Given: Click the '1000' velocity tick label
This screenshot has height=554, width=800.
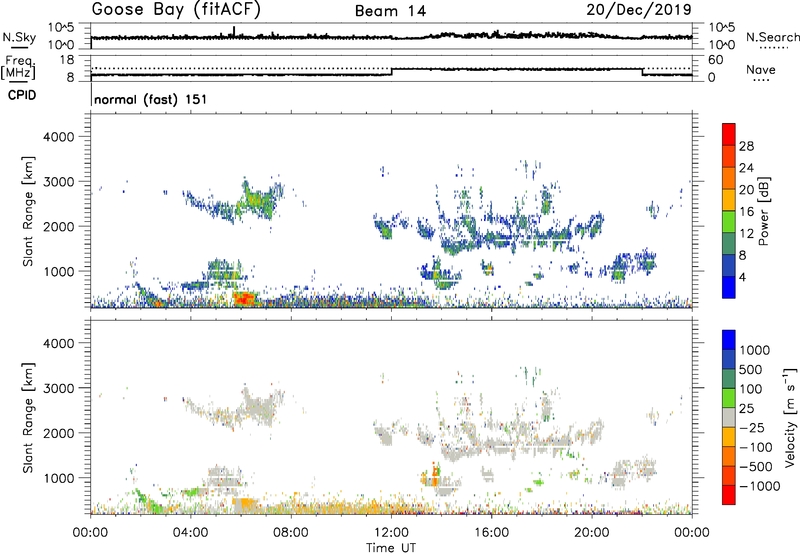Looking at the screenshot, I should click(x=755, y=350).
